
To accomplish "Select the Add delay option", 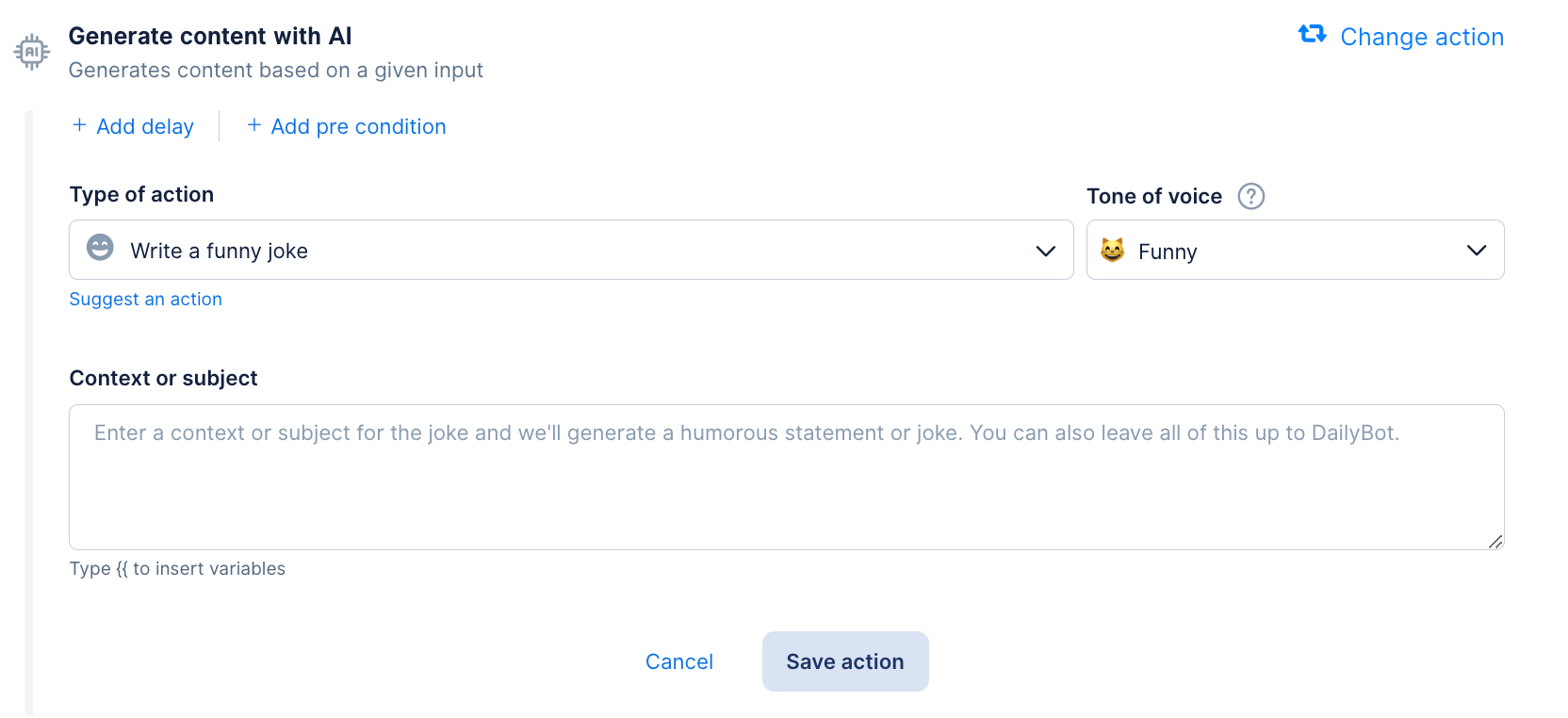I will pyautogui.click(x=145, y=126).
